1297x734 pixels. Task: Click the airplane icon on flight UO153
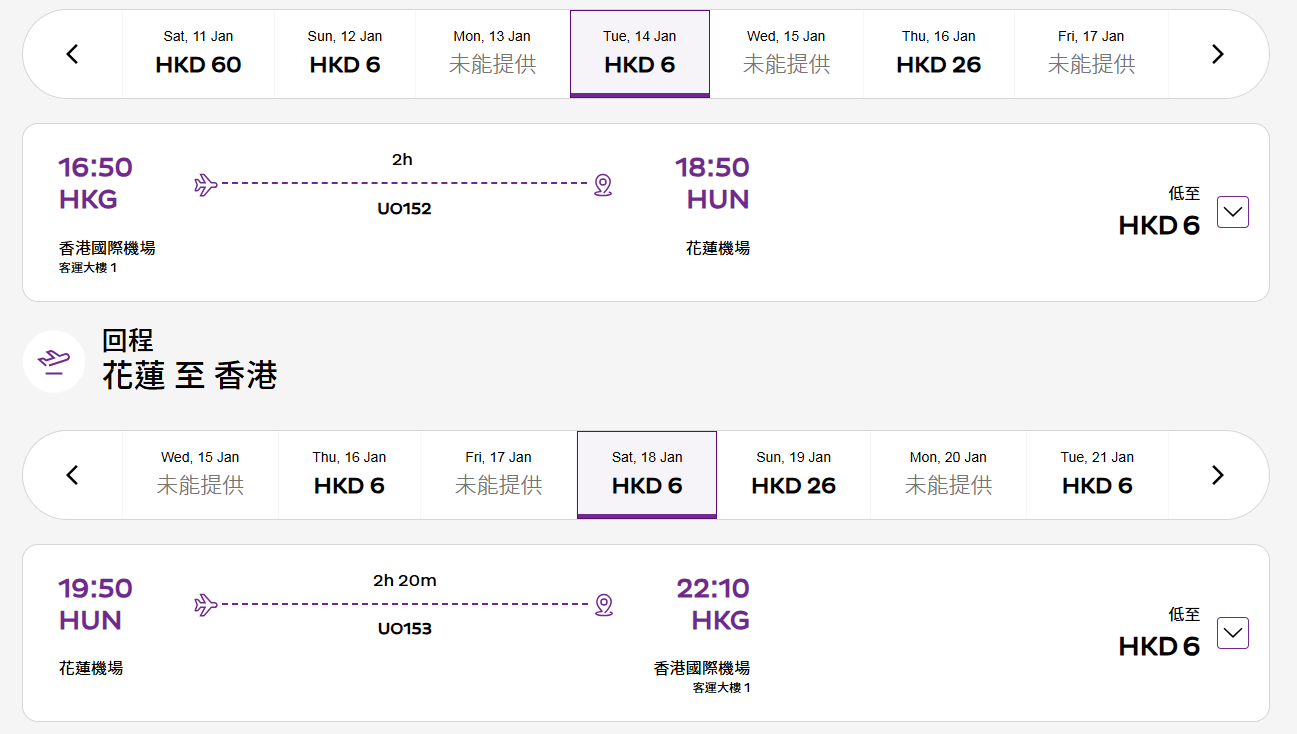(x=206, y=605)
